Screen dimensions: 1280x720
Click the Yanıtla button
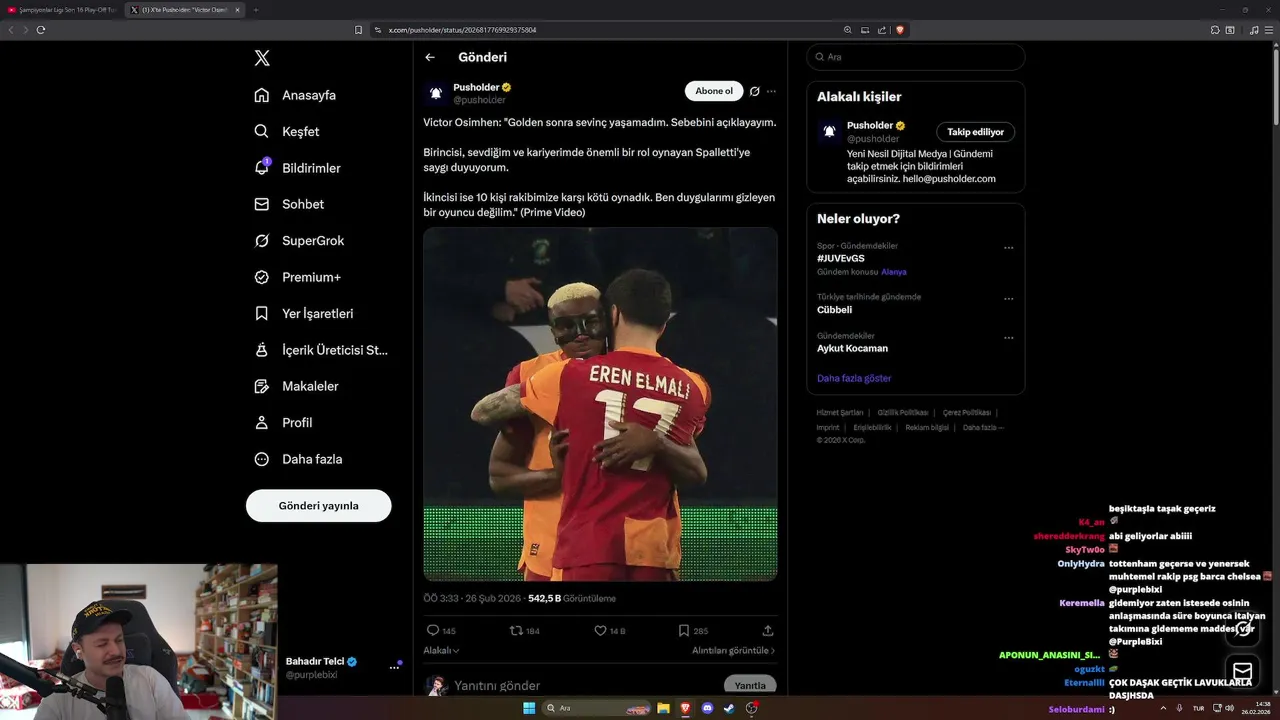coord(750,685)
